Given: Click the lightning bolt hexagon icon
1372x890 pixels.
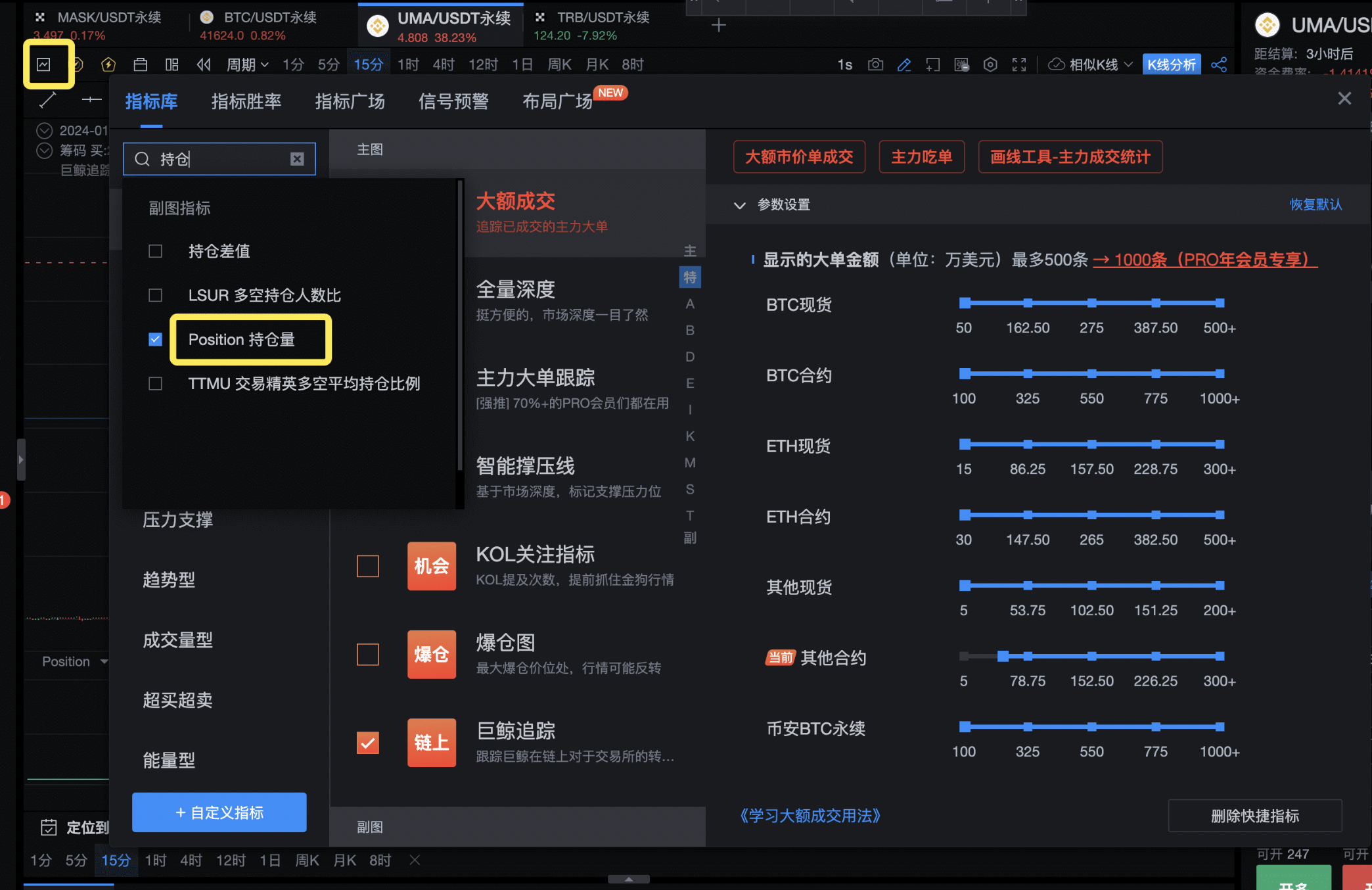Looking at the screenshot, I should tap(108, 64).
